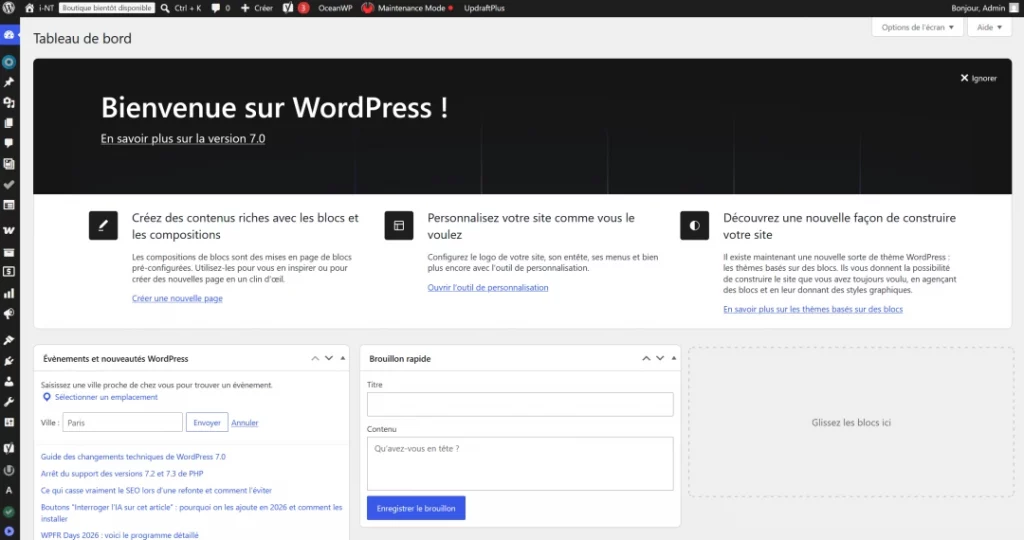Open the Ctrl + K search command
1024x540 pixels.
(181, 8)
